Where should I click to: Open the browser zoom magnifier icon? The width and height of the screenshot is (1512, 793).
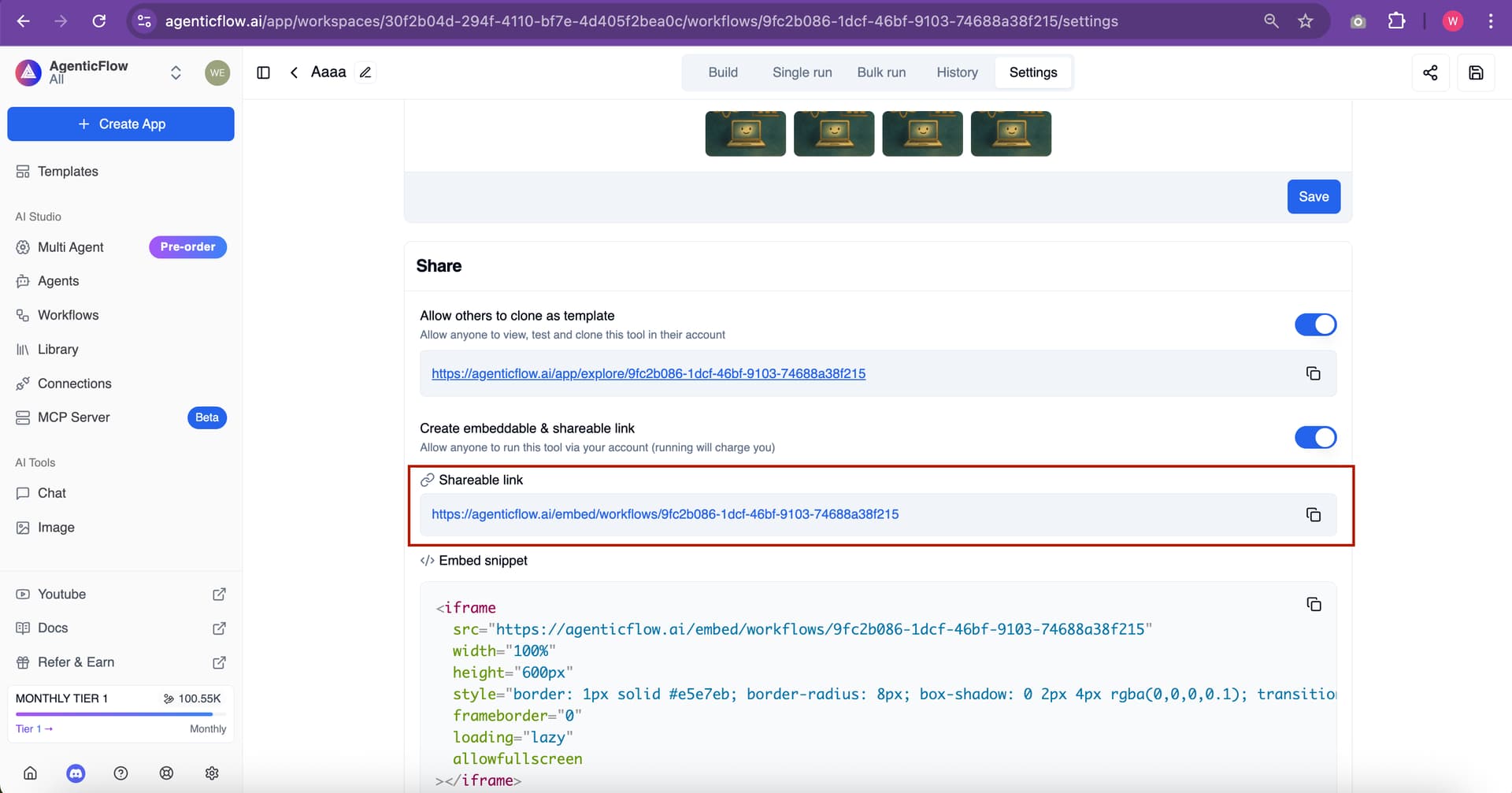point(1271,21)
